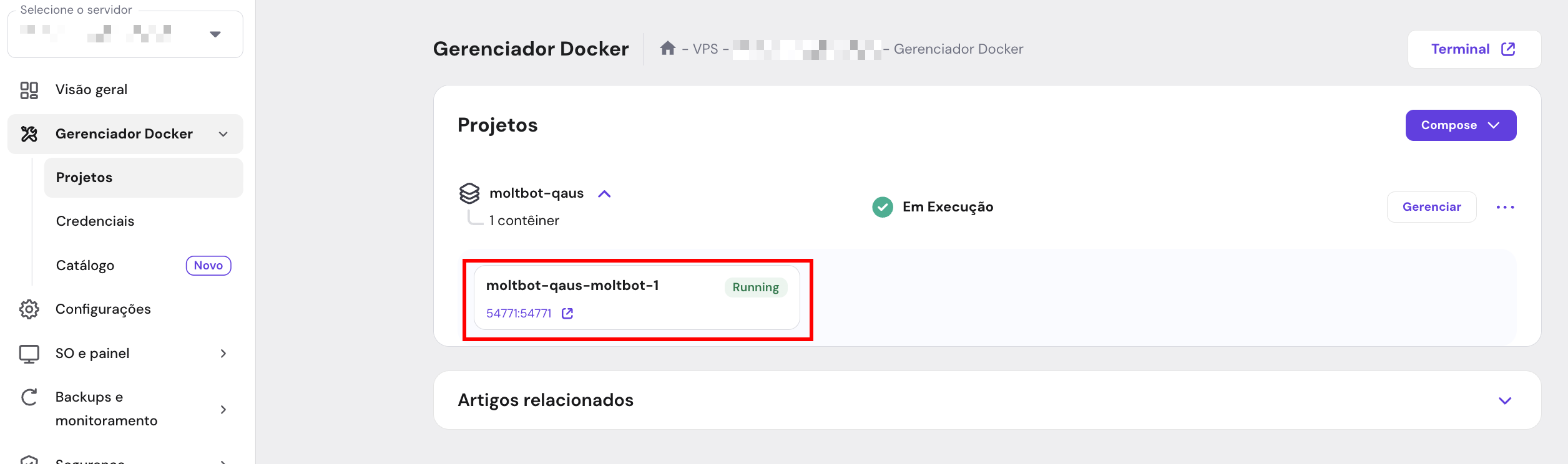Click the home icon in the breadcrumb
Viewport: 1568px width, 464px height.
668,48
